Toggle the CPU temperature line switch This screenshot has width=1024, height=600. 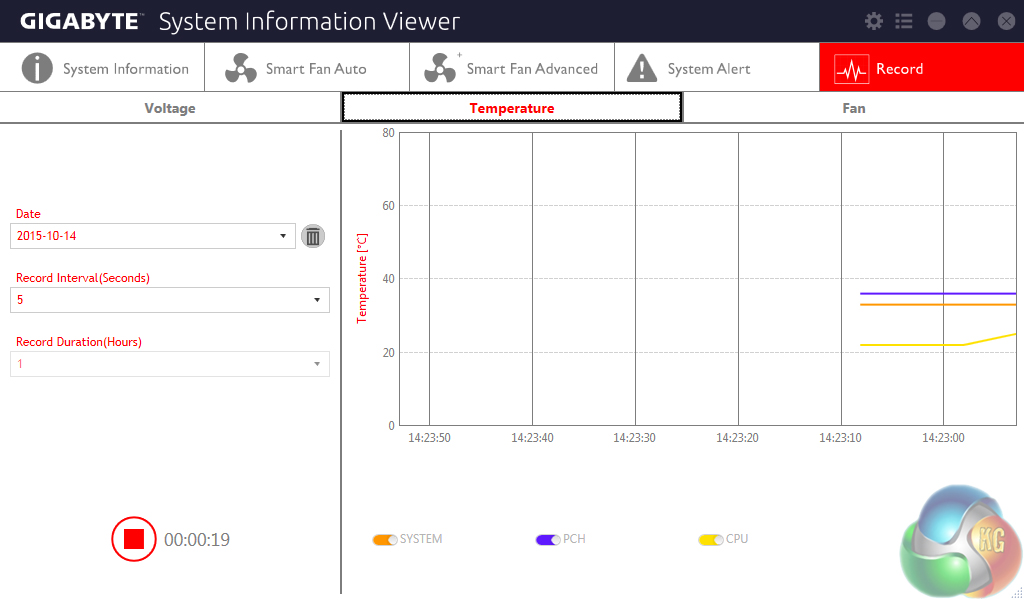pos(711,540)
